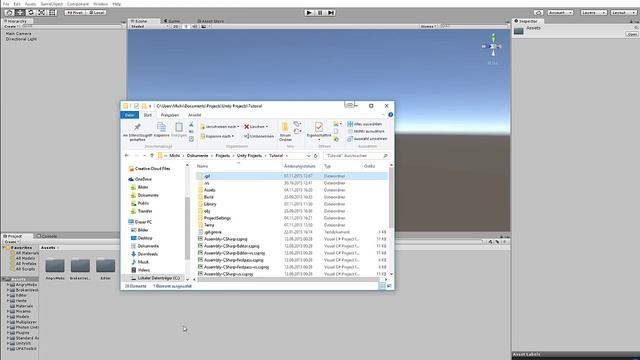This screenshot has height=360, width=640.
Task: Open Unity File menu
Action: [6, 4]
